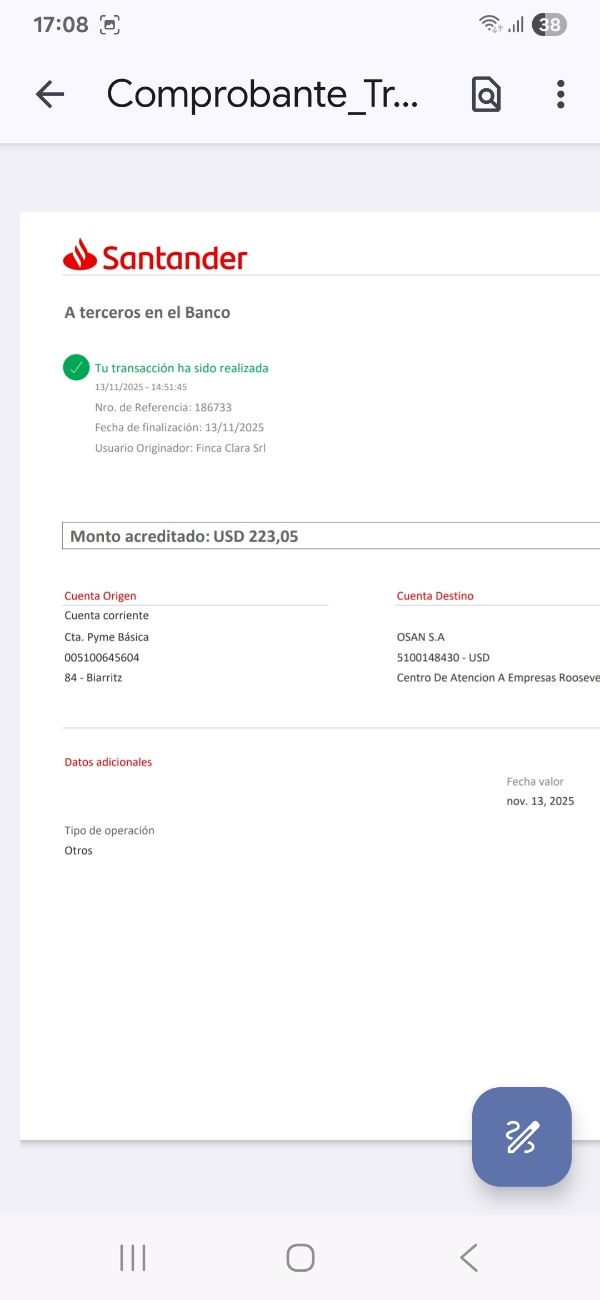600x1300 pixels.
Task: Tap the back arrow in the top bar
Action: click(49, 94)
